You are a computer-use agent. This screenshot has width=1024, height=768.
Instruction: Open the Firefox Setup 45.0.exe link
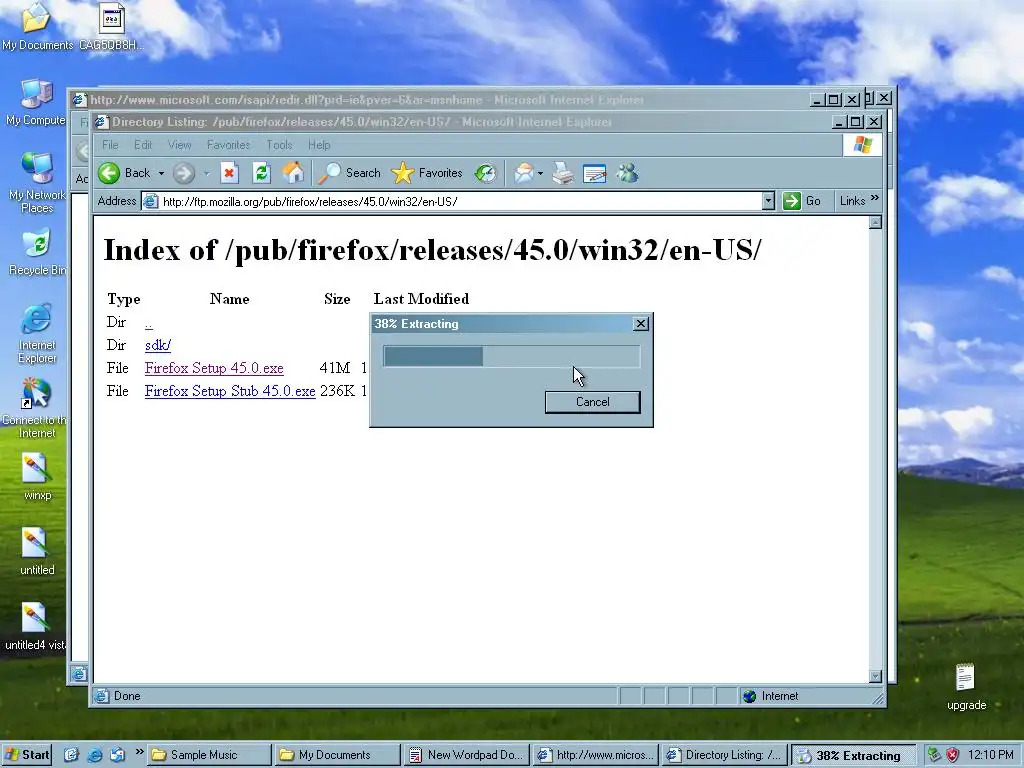(x=214, y=368)
